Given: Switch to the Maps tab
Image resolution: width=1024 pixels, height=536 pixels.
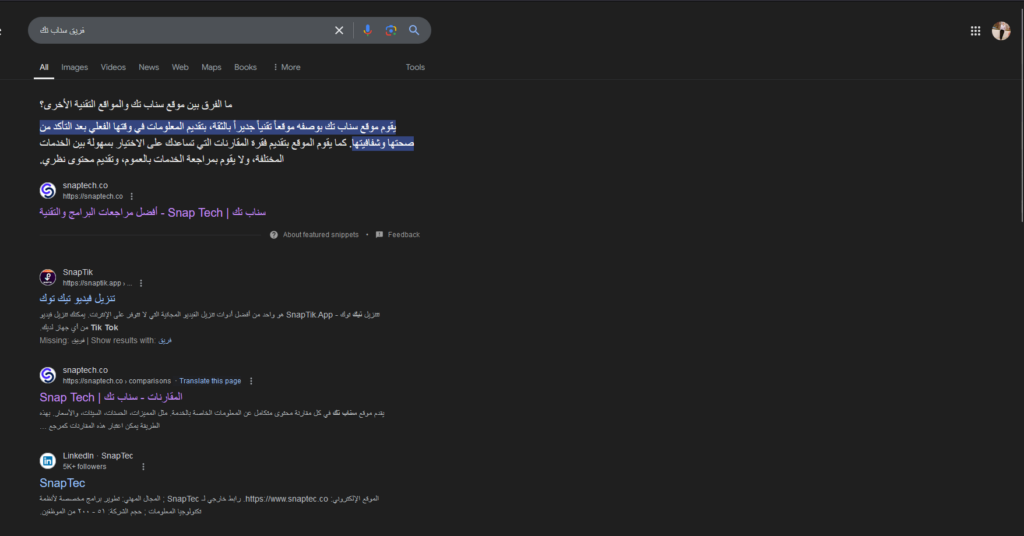Looking at the screenshot, I should tap(211, 67).
